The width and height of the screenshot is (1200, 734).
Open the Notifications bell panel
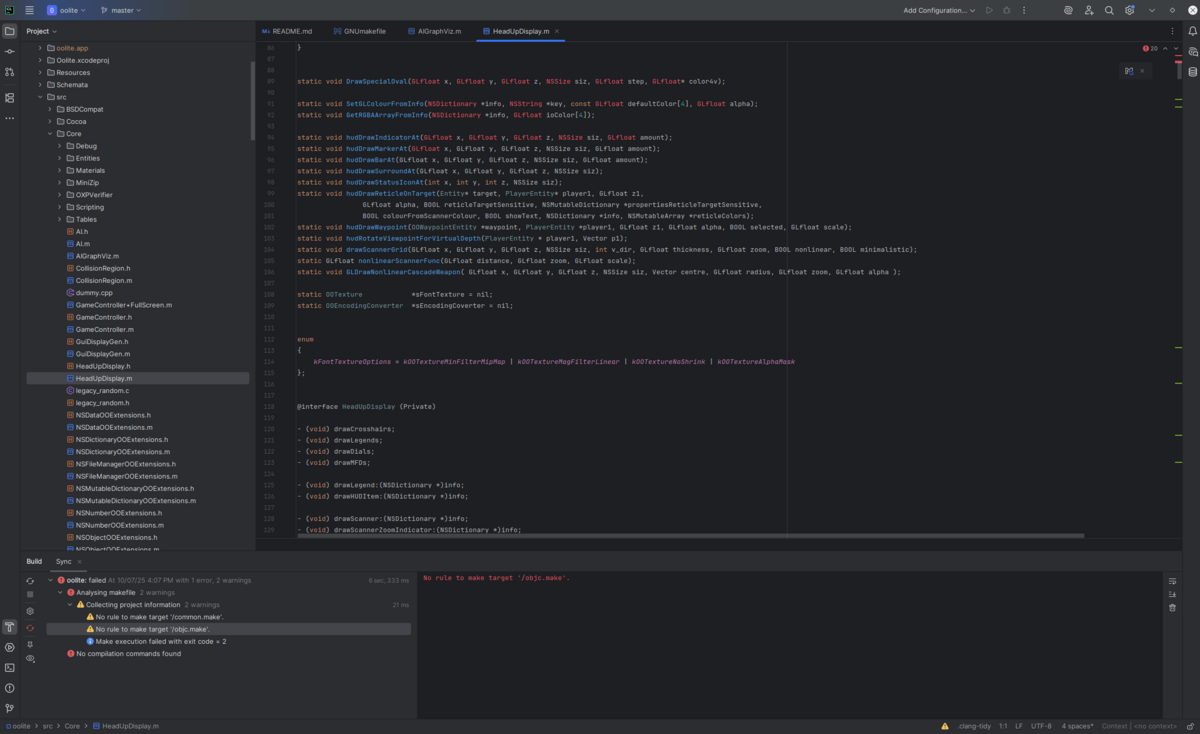tap(1192, 31)
